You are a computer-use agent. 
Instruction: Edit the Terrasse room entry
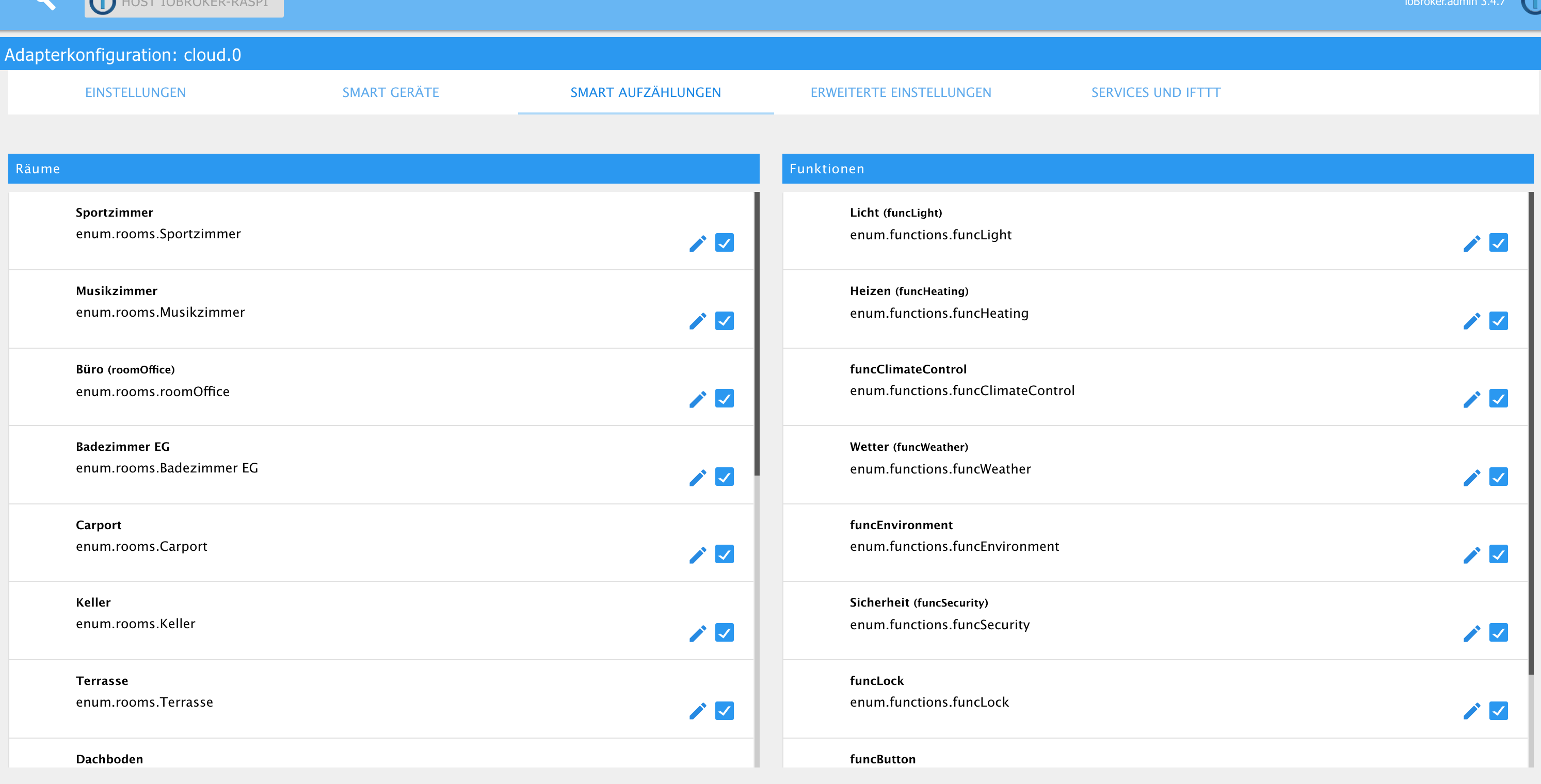coord(698,711)
